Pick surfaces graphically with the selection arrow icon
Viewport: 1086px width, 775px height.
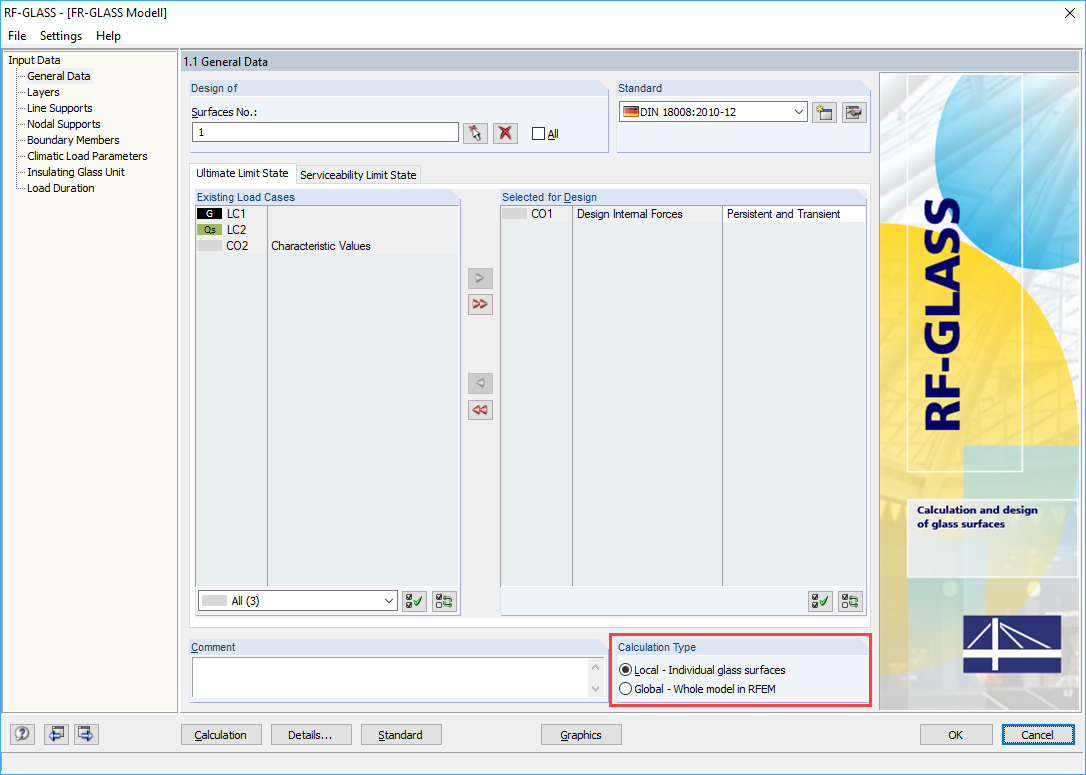475,132
